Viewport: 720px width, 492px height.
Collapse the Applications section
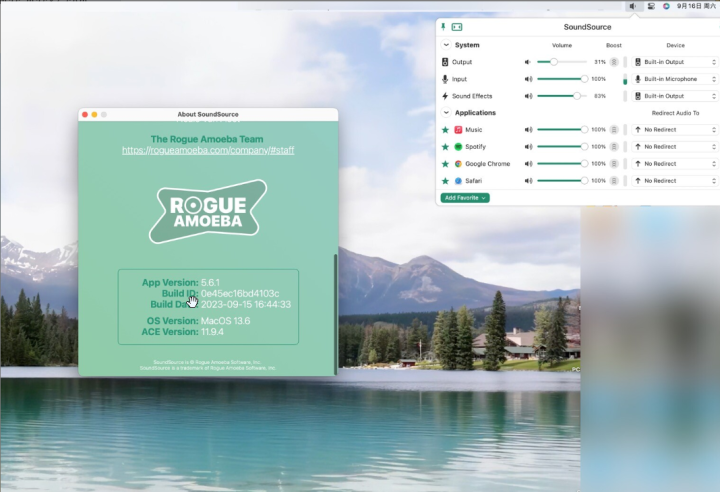pos(446,113)
